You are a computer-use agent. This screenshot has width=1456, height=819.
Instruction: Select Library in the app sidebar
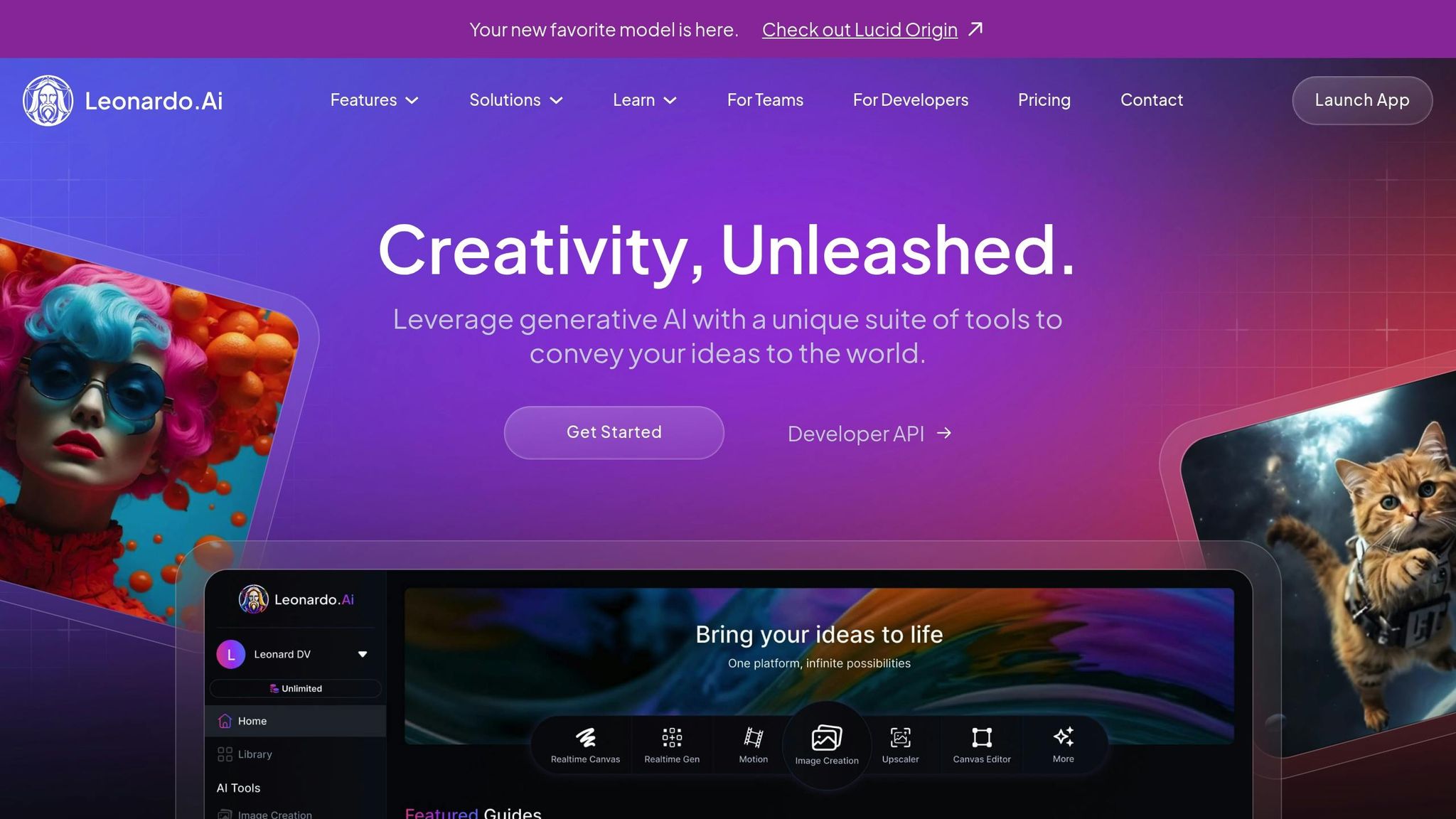tap(295, 754)
